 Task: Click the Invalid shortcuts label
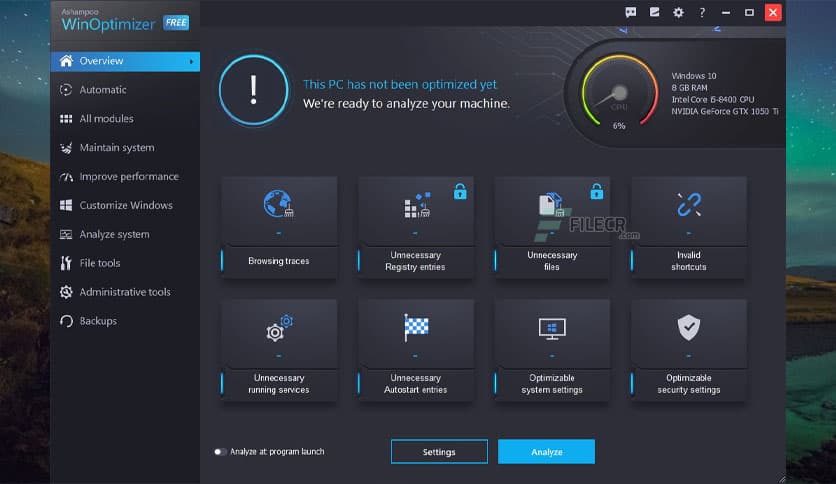pos(689,261)
